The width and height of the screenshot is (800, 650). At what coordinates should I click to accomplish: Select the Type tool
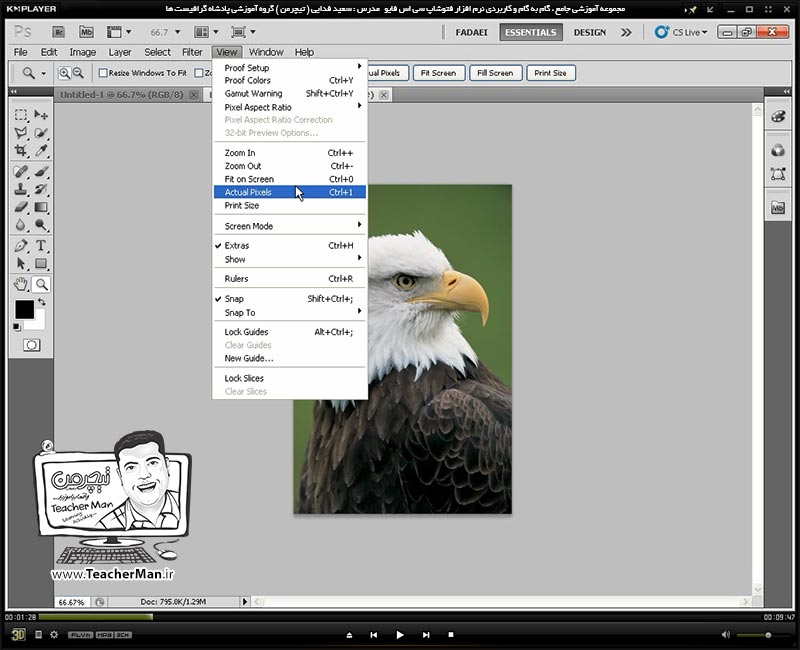[x=41, y=245]
